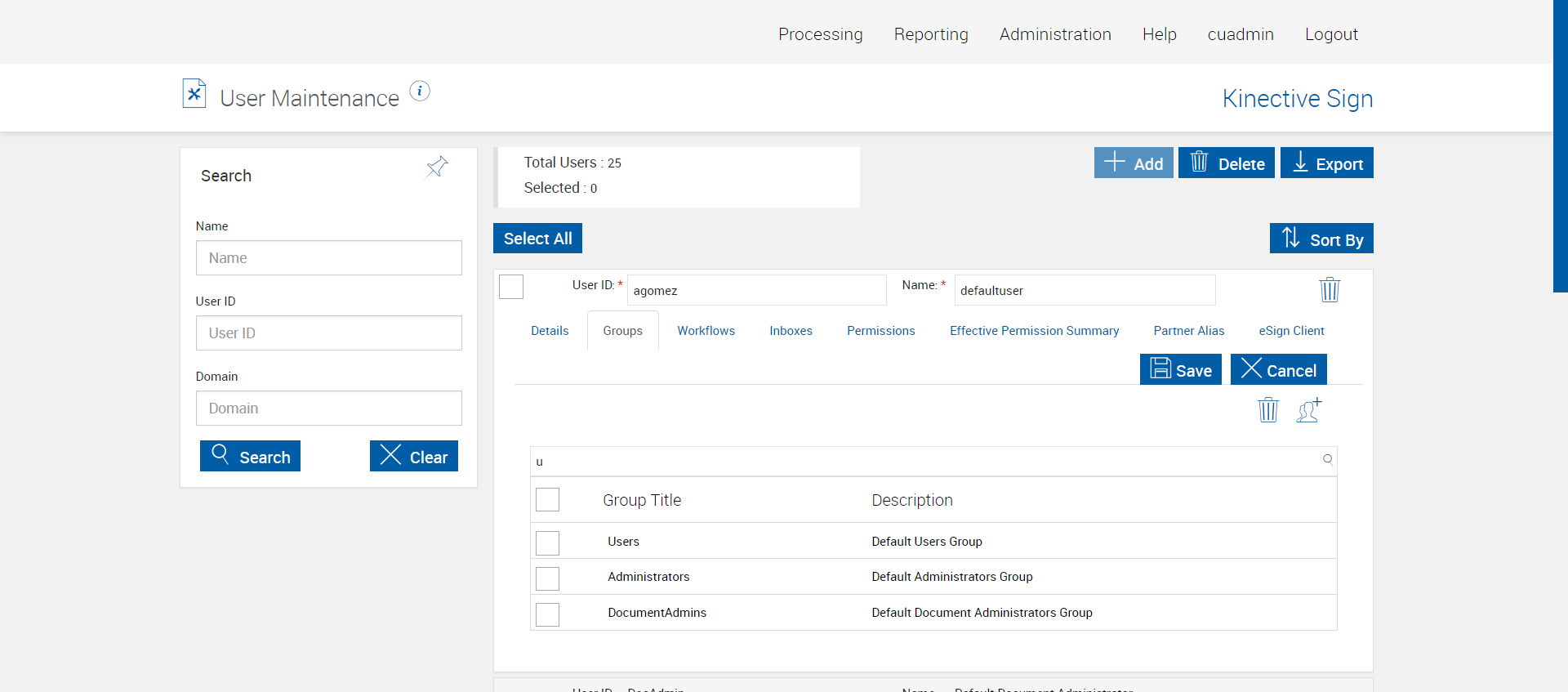Click the trash icon for agomez user row
This screenshot has height=692, width=1568.
click(x=1330, y=289)
